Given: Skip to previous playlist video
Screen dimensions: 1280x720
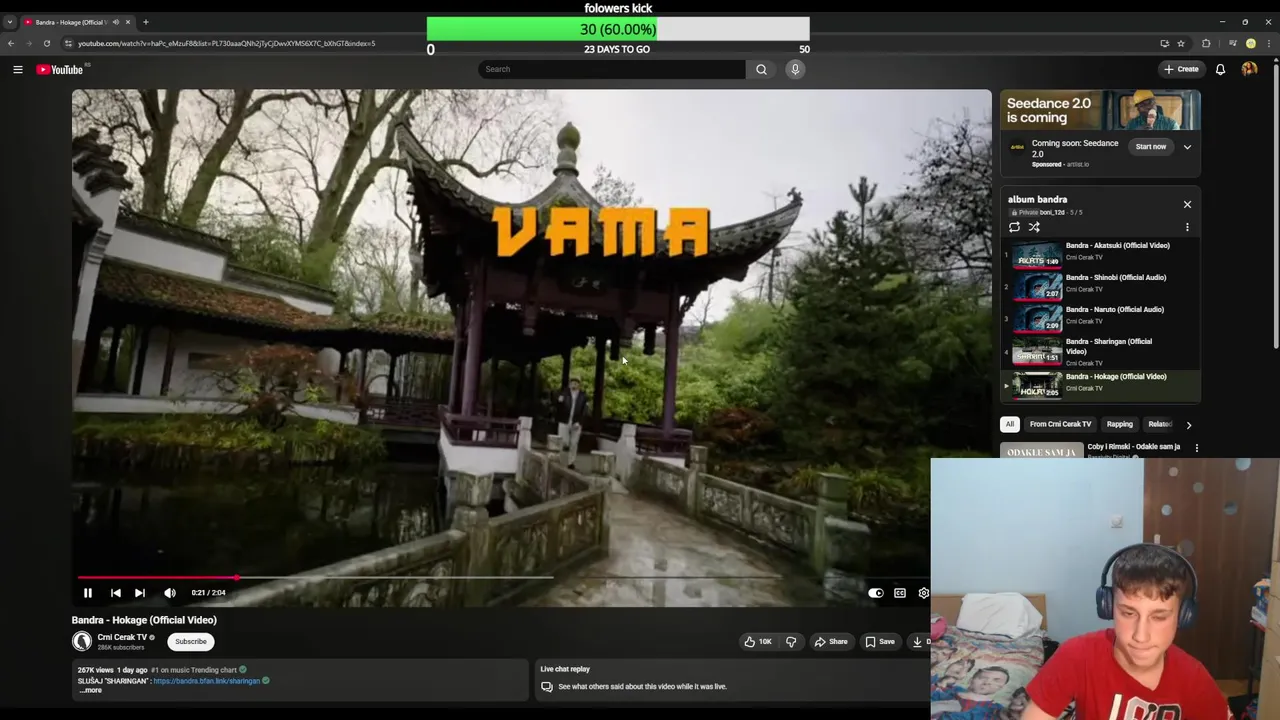Looking at the screenshot, I should click(115, 593).
